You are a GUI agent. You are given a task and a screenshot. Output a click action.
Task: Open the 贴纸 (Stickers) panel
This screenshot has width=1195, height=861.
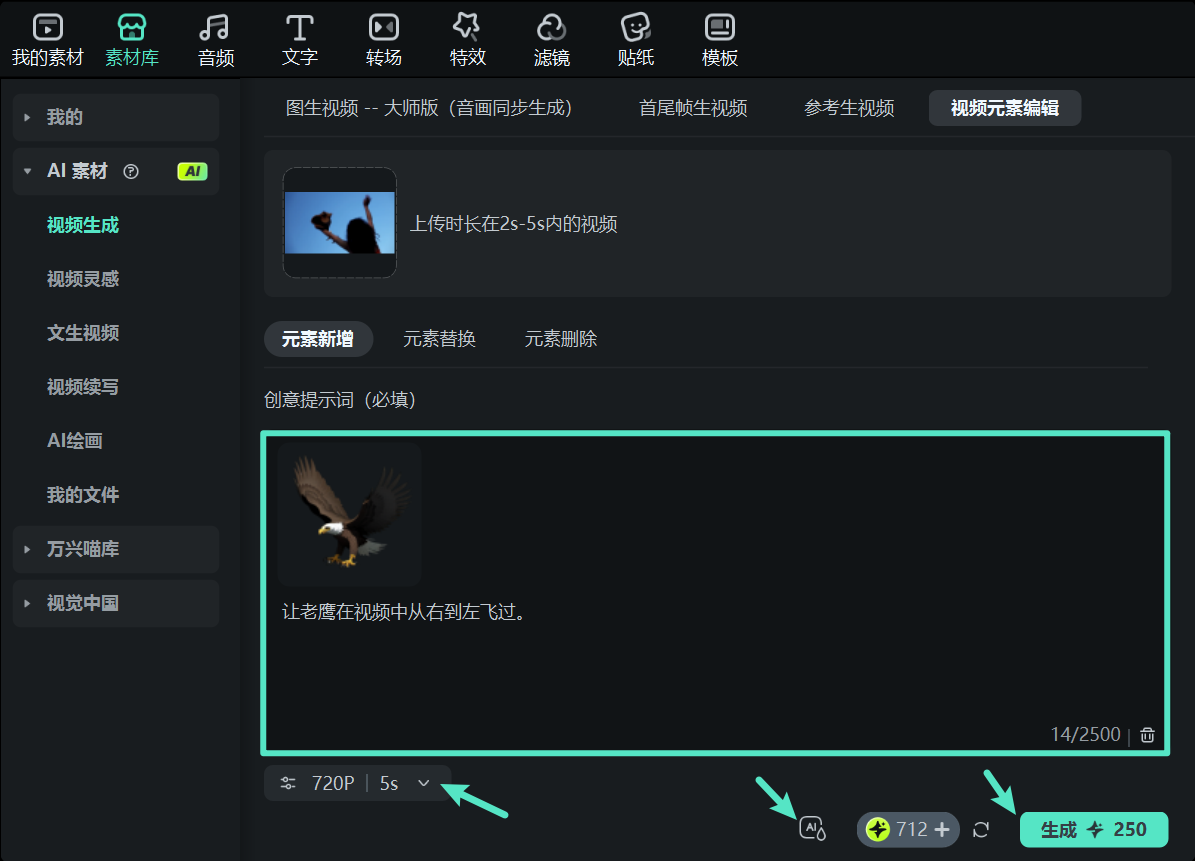tap(635, 38)
